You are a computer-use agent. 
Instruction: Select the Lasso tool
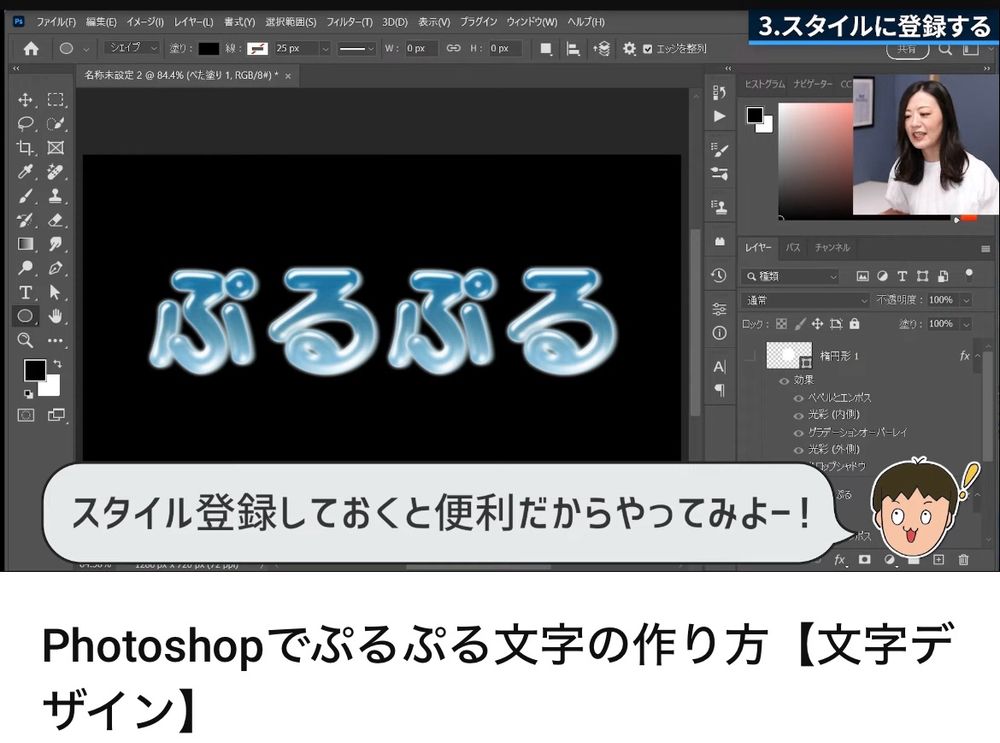point(26,123)
